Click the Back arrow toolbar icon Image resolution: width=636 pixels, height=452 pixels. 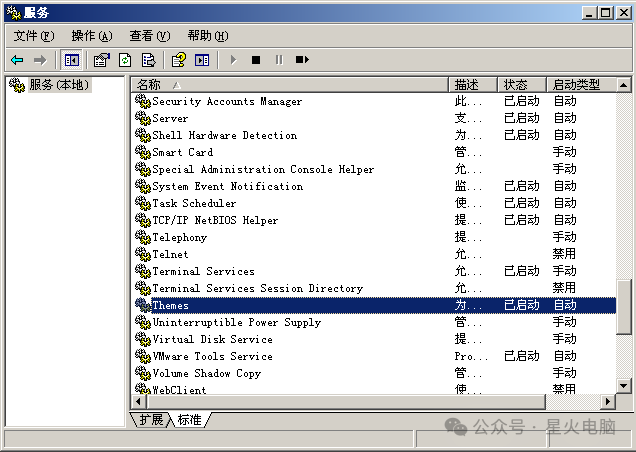pyautogui.click(x=17, y=60)
